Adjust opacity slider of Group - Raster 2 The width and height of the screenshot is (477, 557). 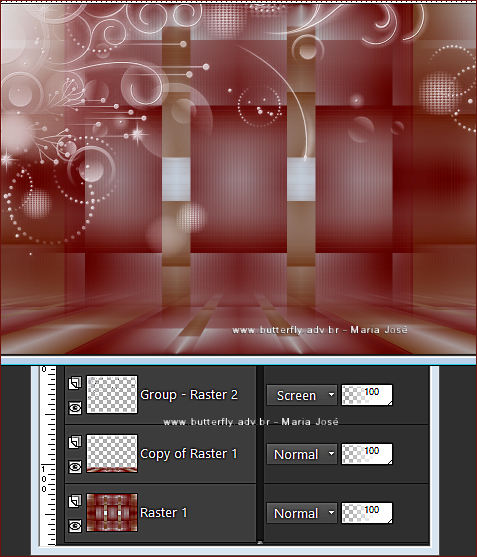click(367, 395)
